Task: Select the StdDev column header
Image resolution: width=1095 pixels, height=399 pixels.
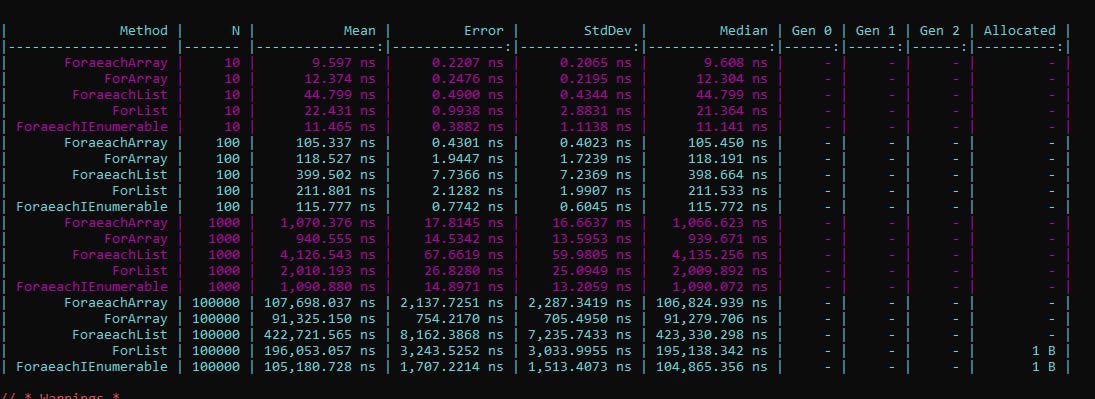Action: pyautogui.click(x=607, y=31)
